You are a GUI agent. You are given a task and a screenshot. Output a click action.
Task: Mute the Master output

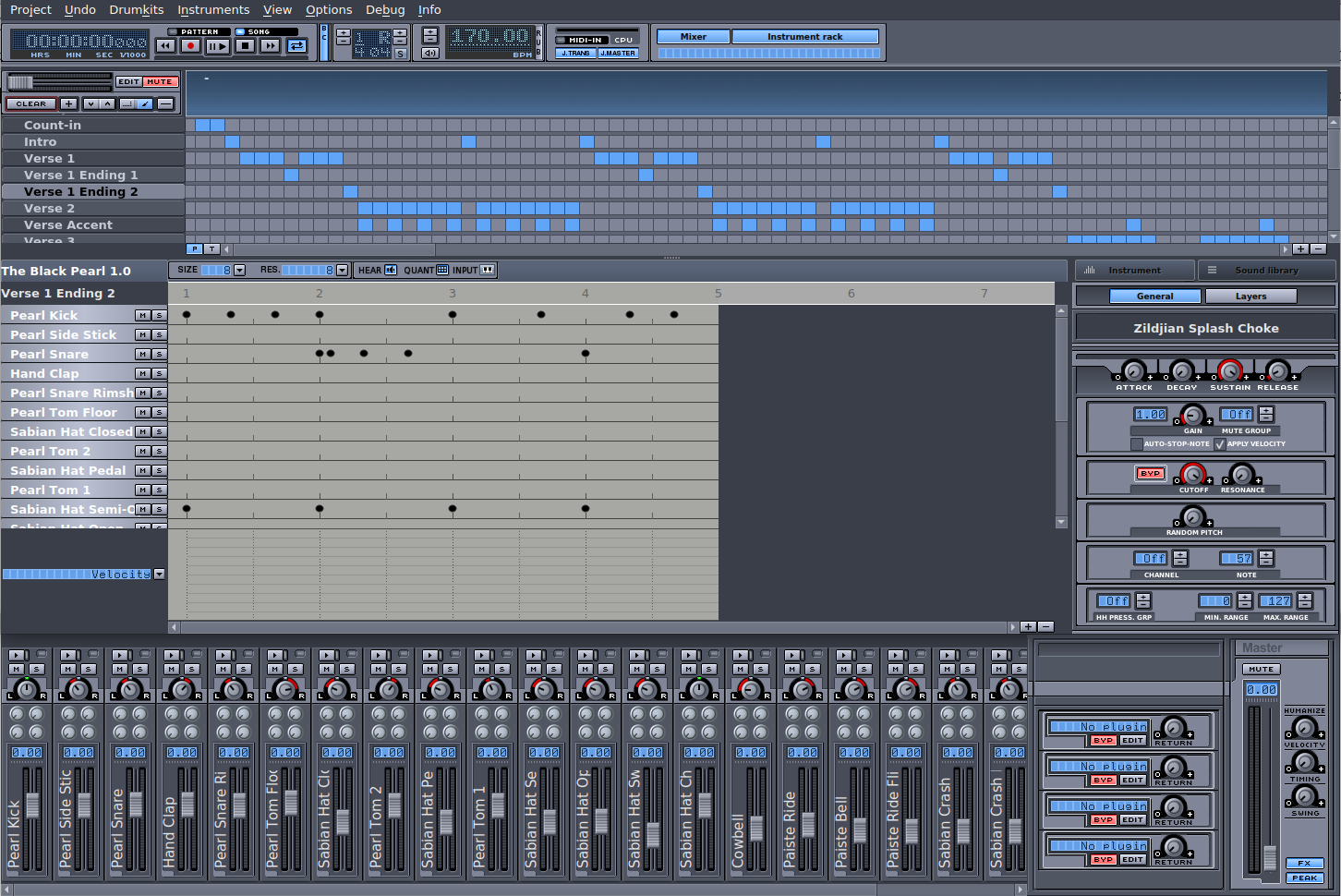(x=1261, y=669)
